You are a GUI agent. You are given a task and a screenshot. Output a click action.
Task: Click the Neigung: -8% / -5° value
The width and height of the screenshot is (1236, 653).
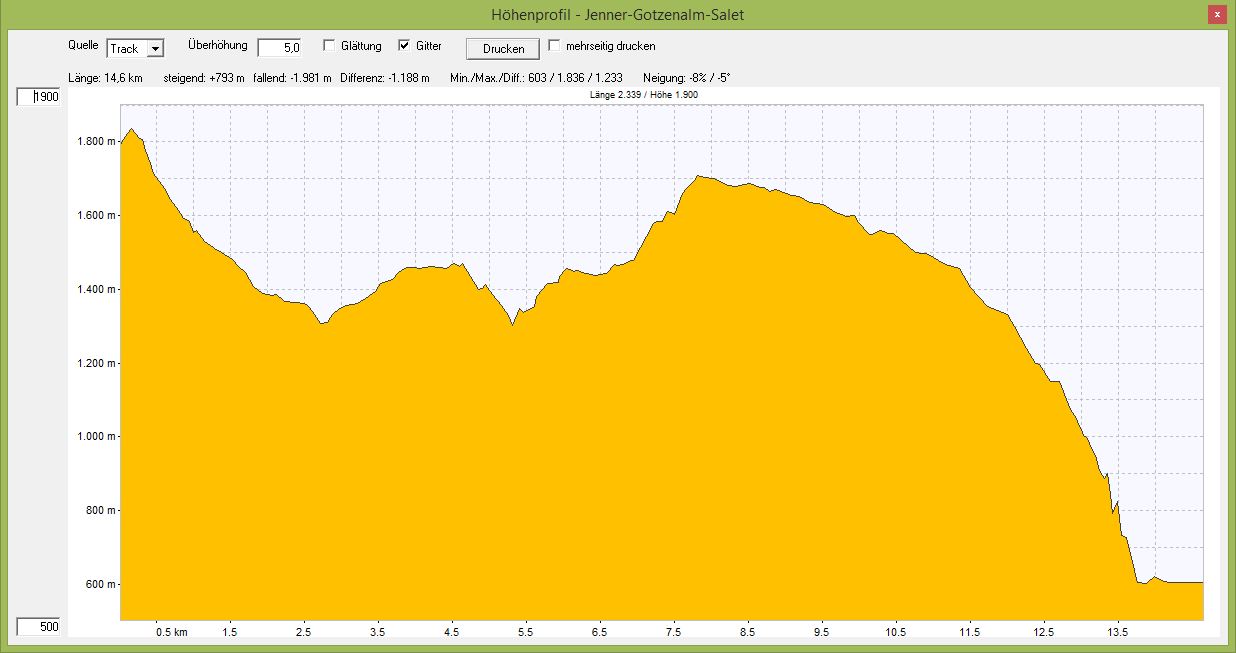(686, 77)
